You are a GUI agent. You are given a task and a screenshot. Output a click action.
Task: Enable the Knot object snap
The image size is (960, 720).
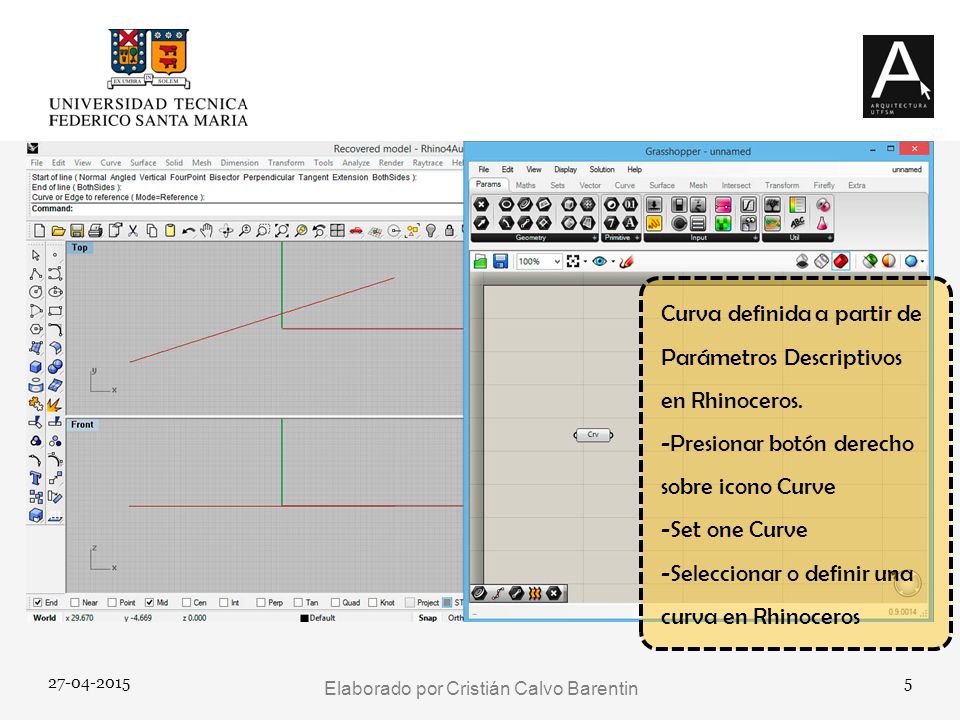tap(373, 602)
